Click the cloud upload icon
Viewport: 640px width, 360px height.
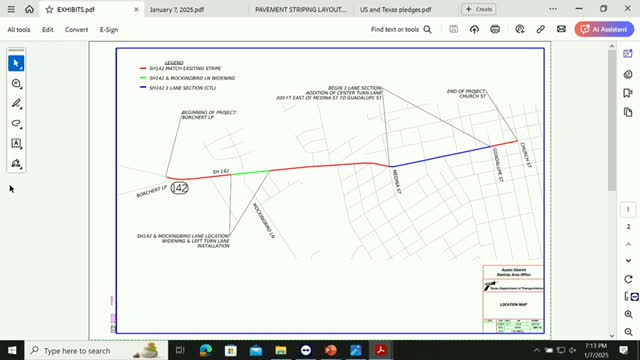[x=474, y=29]
